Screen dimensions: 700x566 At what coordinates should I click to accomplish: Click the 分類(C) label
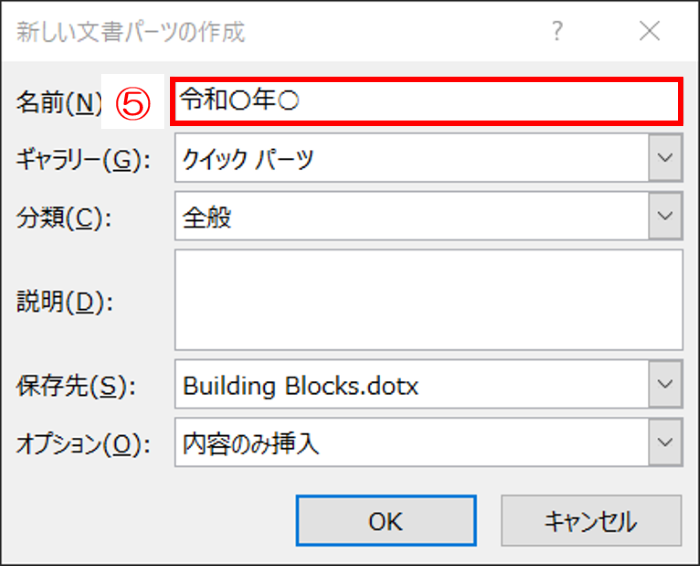[x=63, y=218]
